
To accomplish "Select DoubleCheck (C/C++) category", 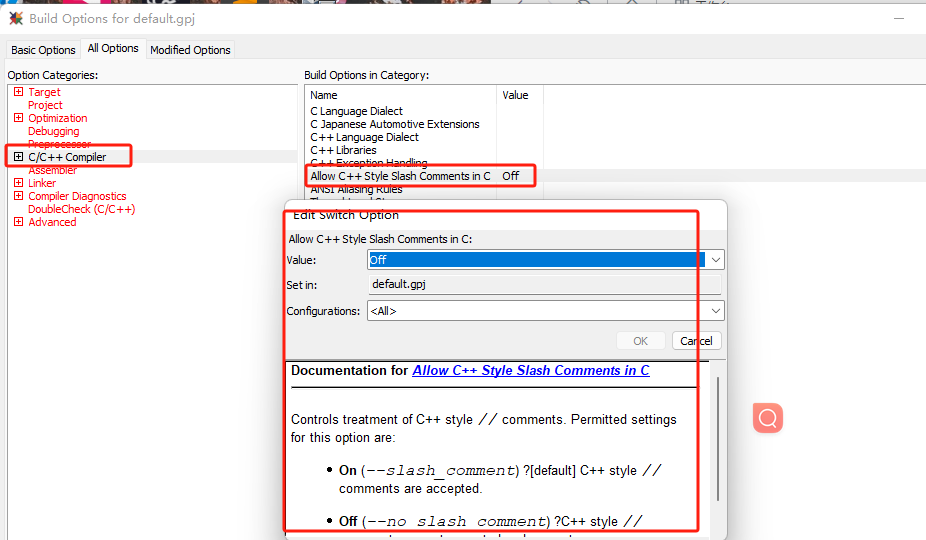I will pos(81,209).
